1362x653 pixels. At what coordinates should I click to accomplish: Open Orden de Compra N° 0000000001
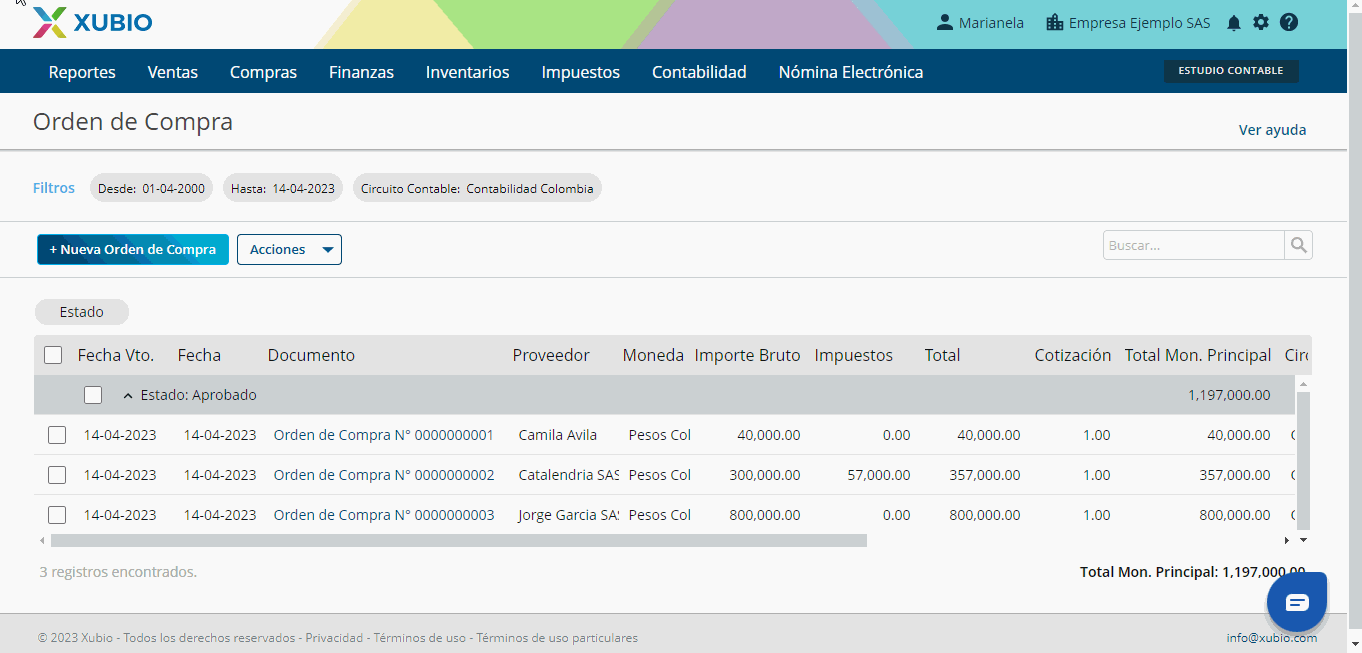(384, 435)
